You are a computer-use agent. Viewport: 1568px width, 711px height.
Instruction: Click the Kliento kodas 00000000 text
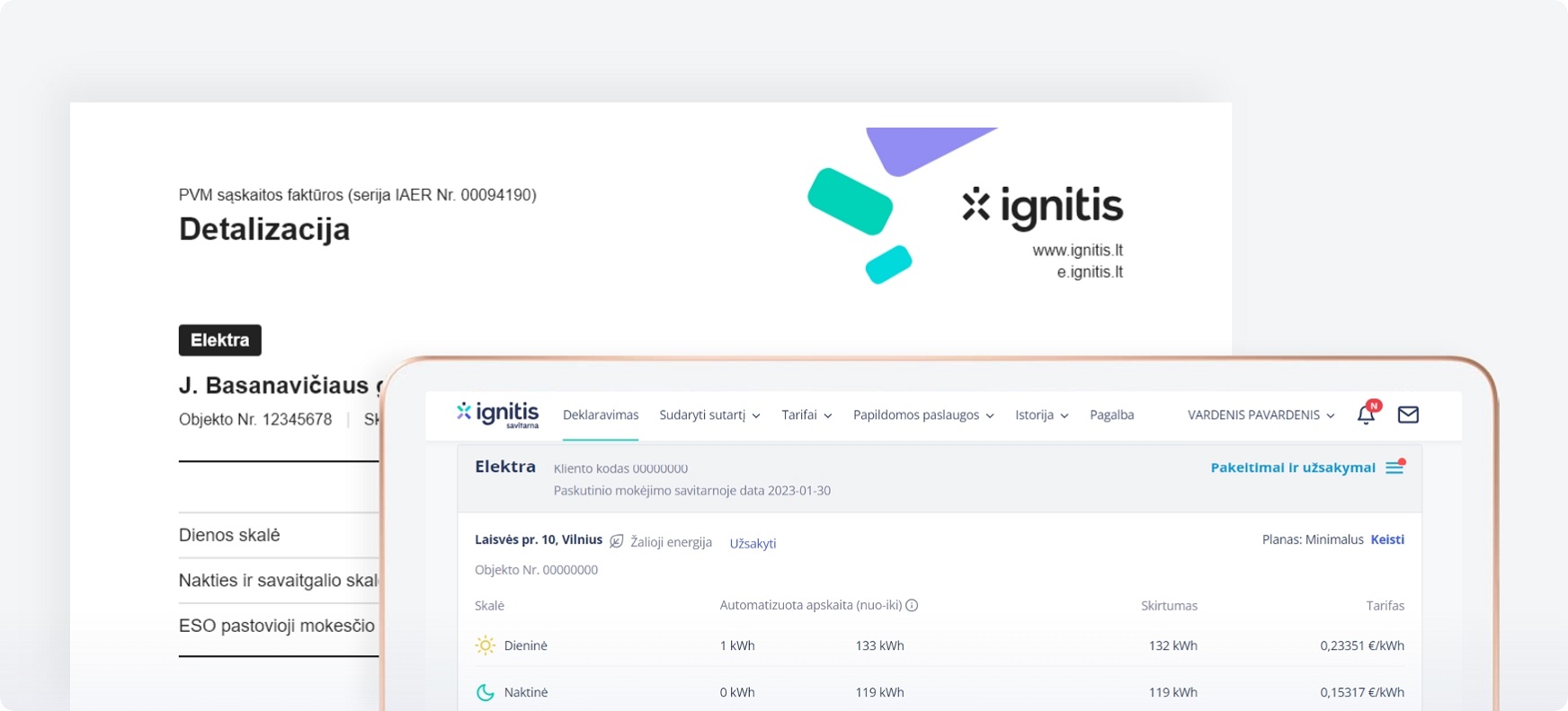click(620, 468)
